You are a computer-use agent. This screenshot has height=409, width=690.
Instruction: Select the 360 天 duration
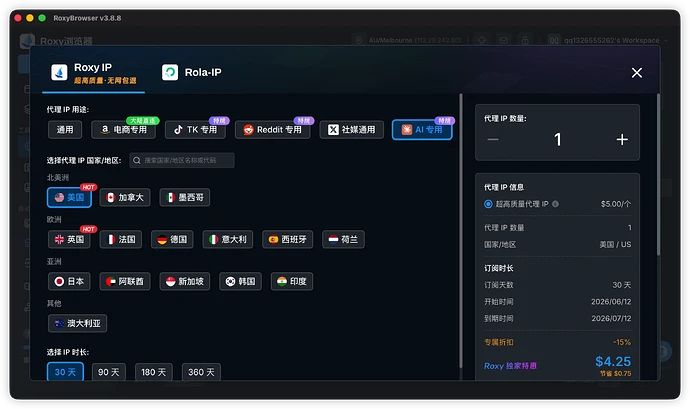point(201,372)
